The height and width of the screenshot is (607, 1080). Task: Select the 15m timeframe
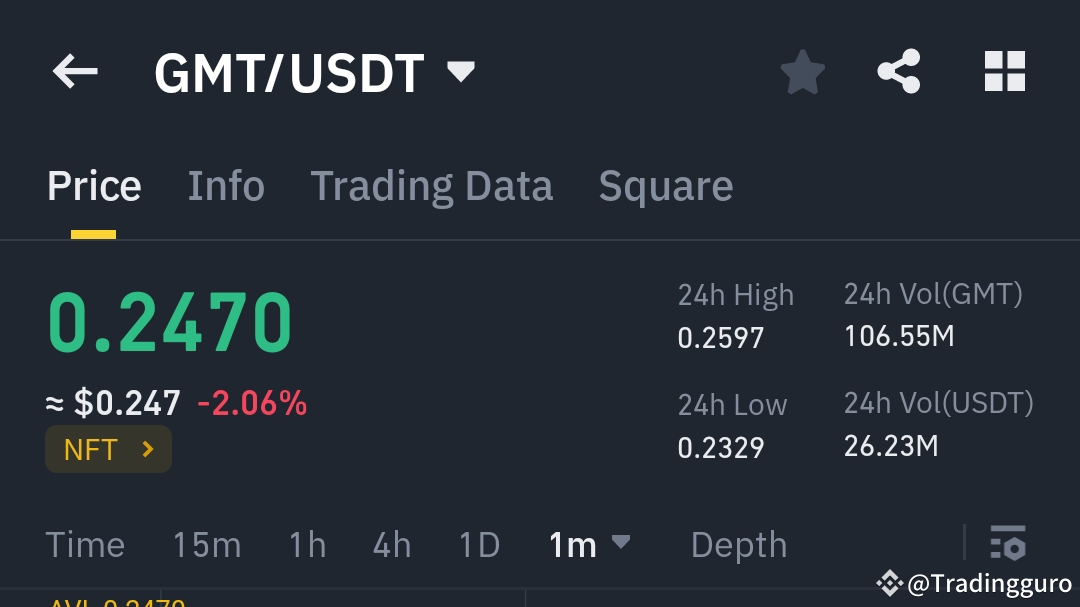[x=207, y=545]
